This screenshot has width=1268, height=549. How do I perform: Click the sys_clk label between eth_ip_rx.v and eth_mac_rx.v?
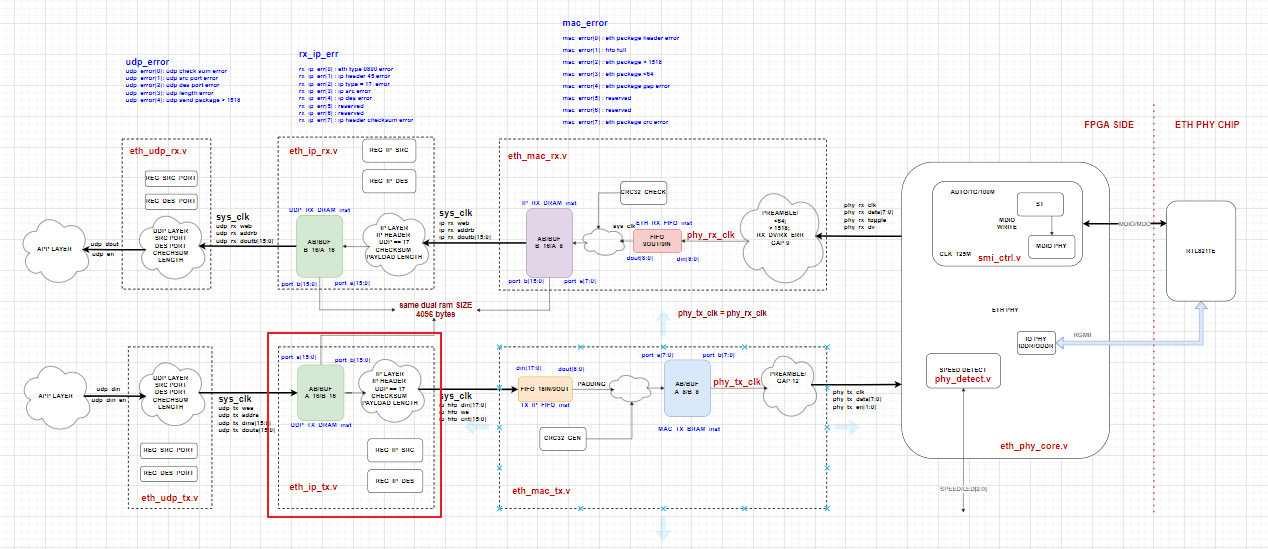[x=456, y=212]
